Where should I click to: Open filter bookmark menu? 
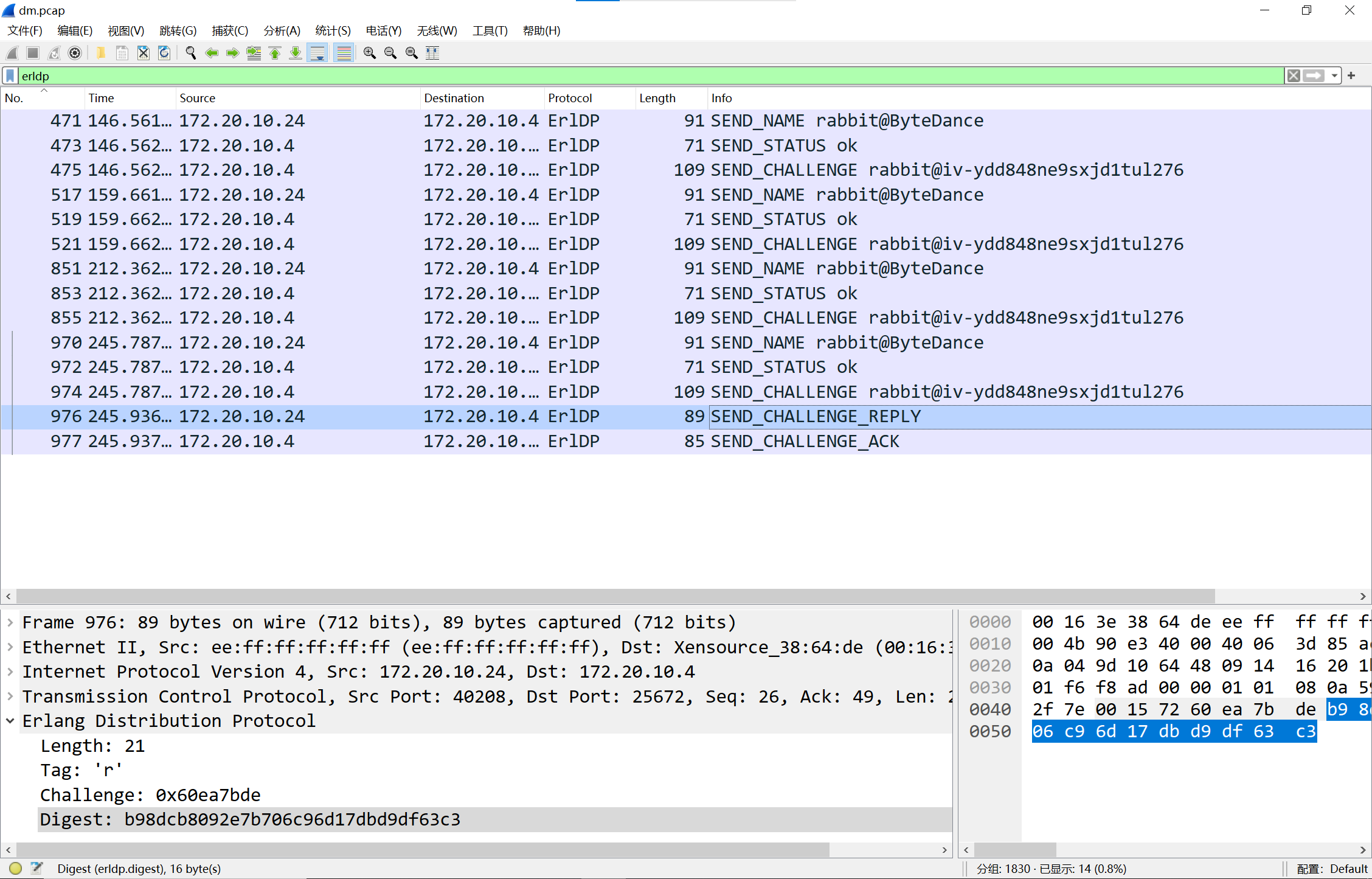click(10, 76)
